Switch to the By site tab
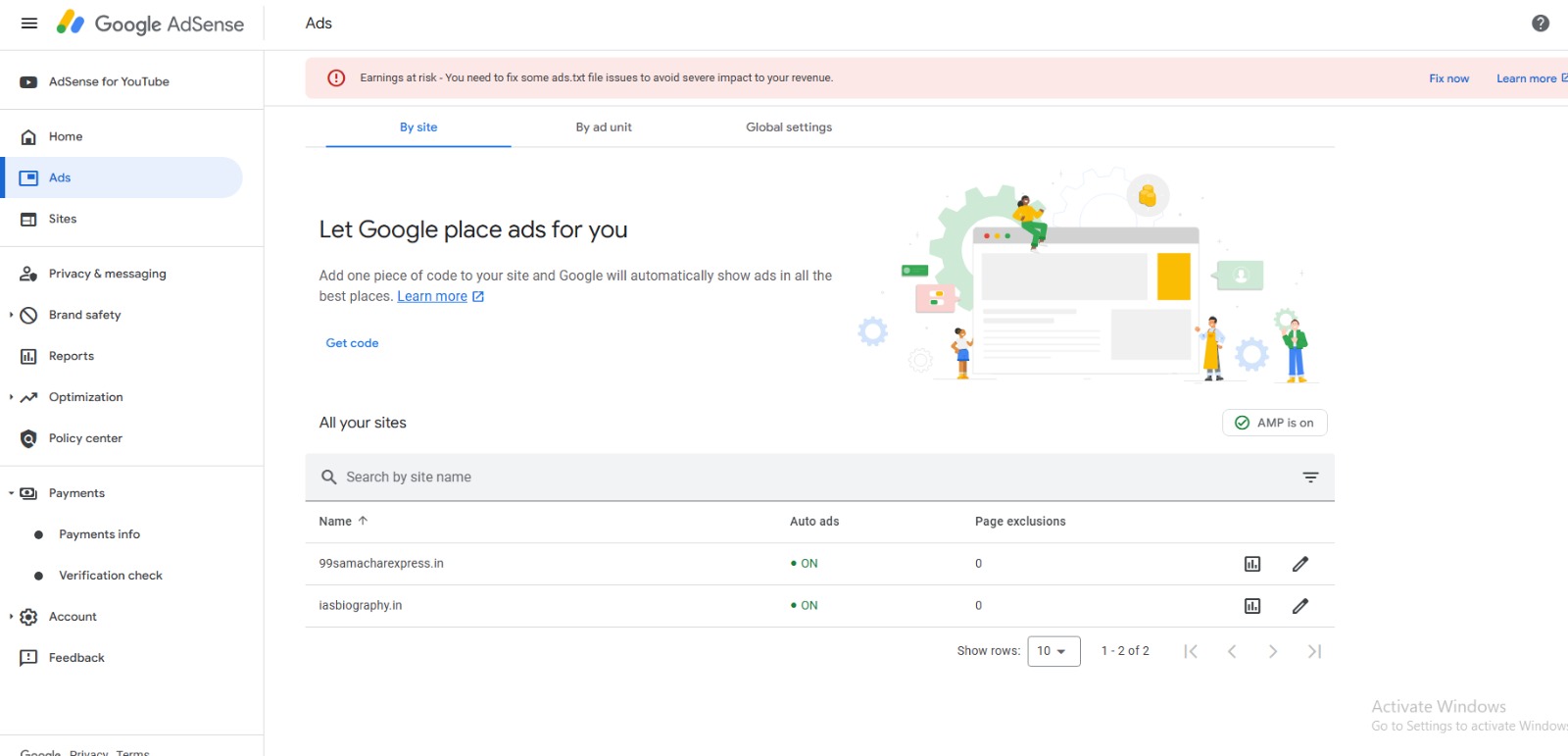Viewport: 1568px width, 756px height. pyautogui.click(x=418, y=127)
